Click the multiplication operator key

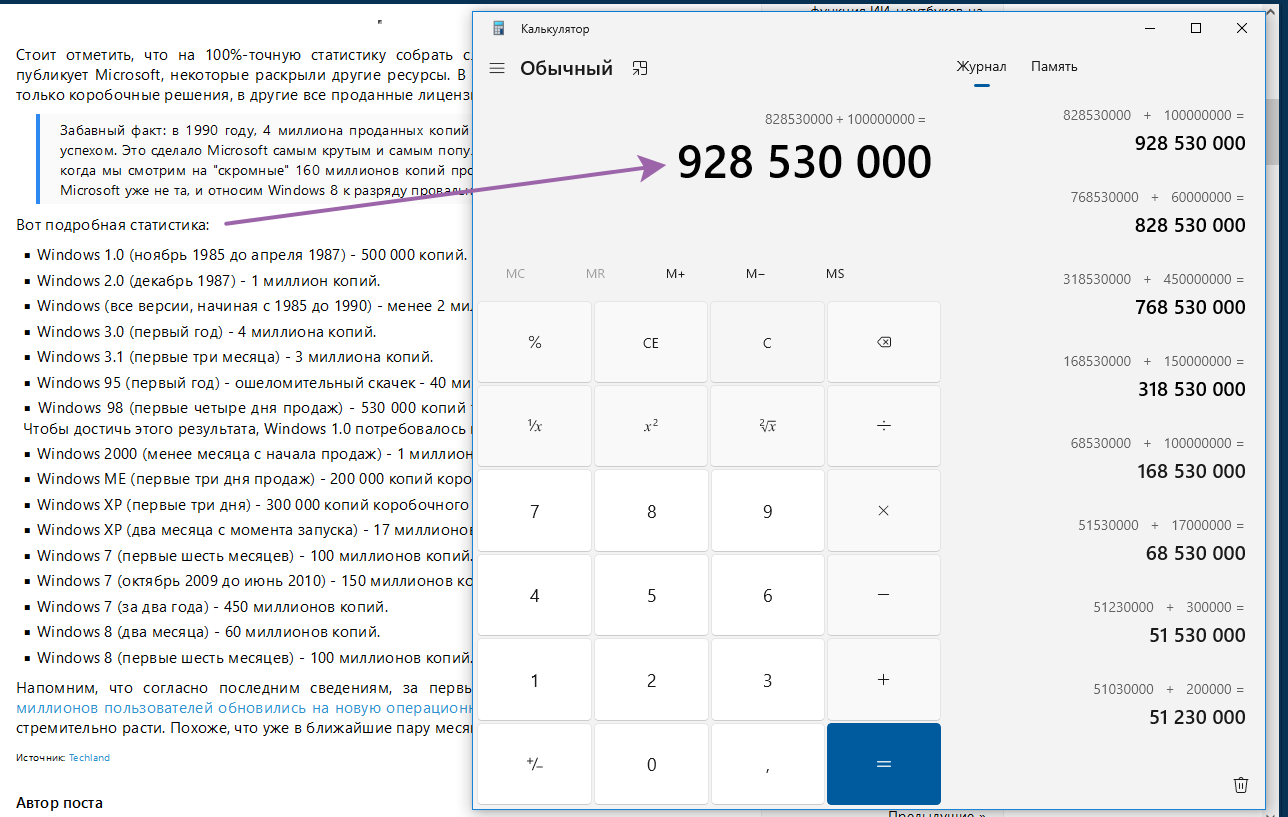coord(884,511)
